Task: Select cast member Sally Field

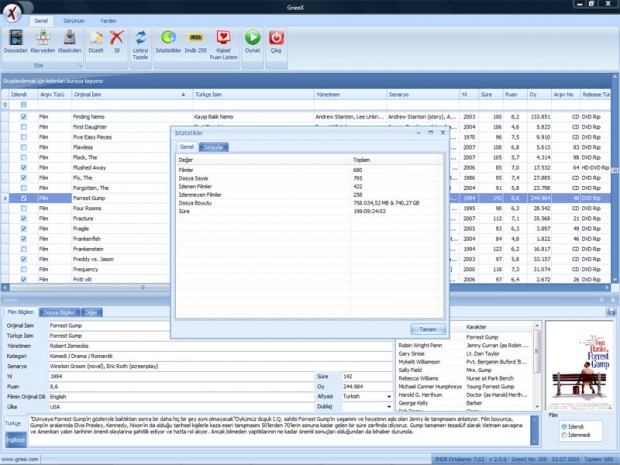Action: tap(465, 370)
